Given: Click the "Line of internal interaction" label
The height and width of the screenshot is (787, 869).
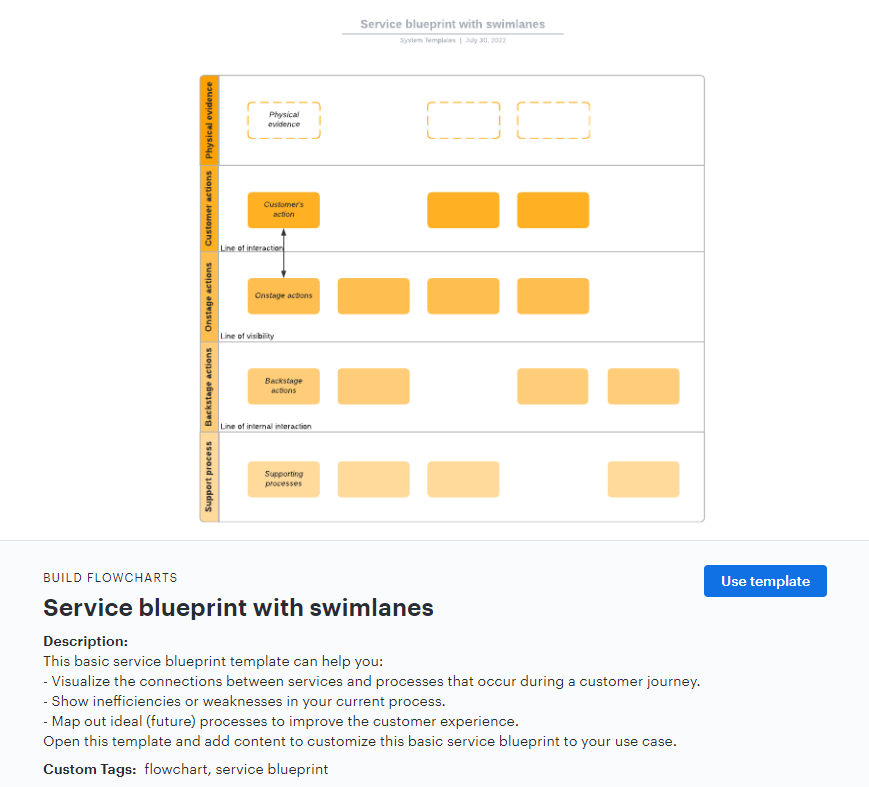Looking at the screenshot, I should click(266, 426).
